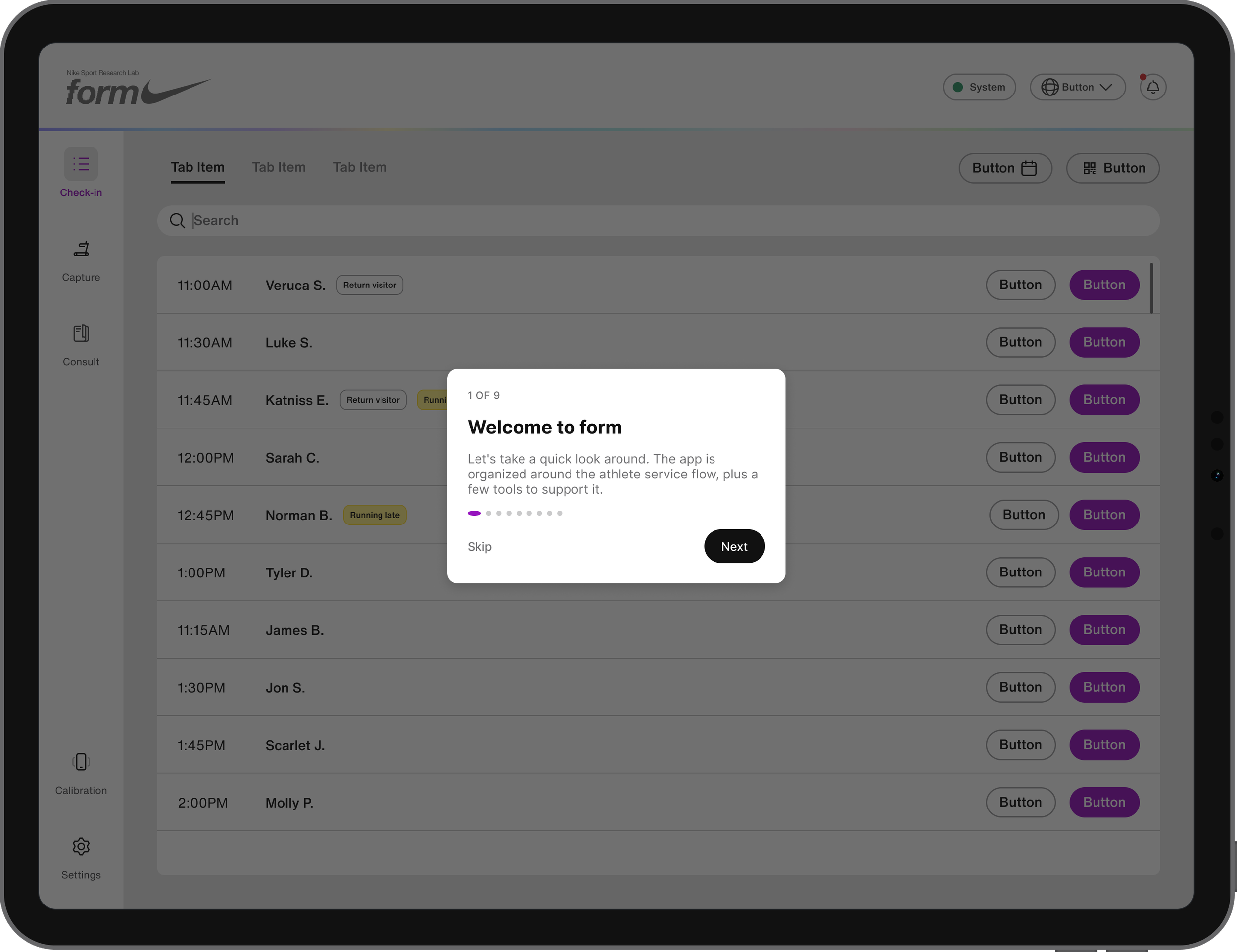Click the globe icon in language button
The image size is (1237, 952).
pos(1049,87)
